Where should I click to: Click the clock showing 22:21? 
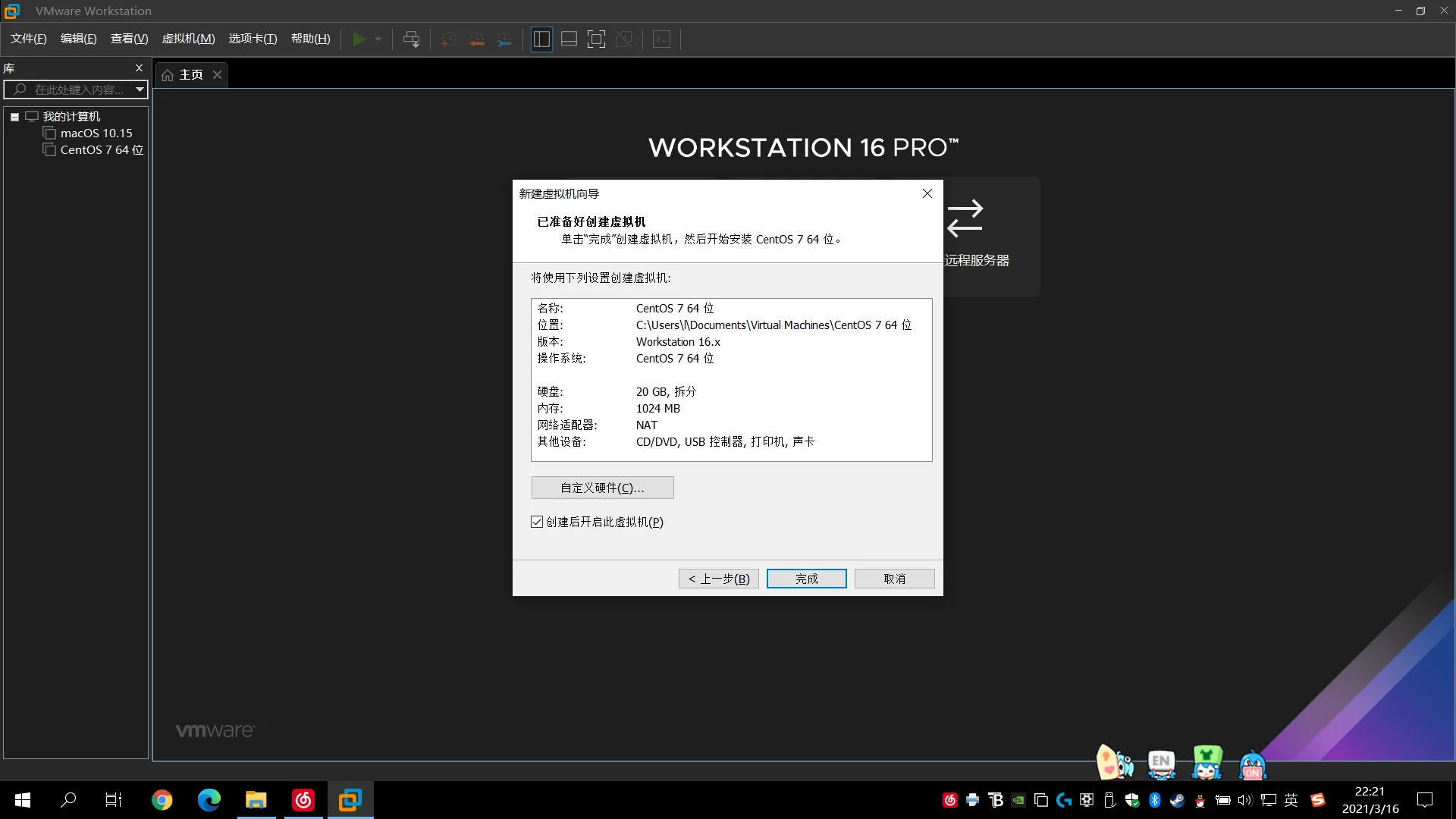pos(1370,792)
